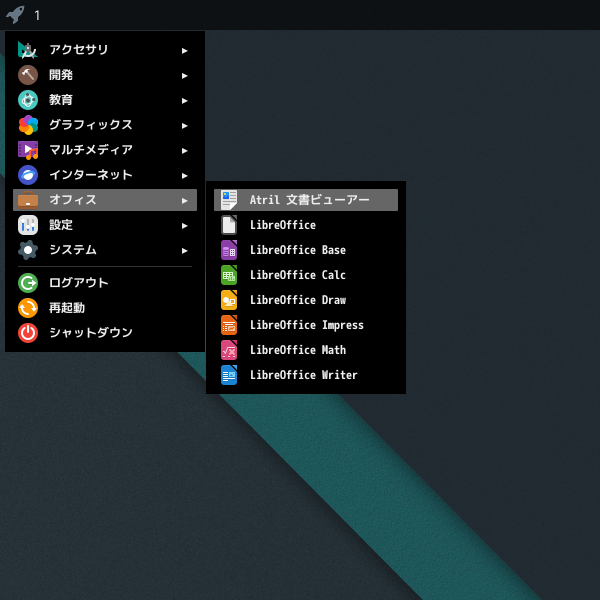Click the アクセサリ category icon

tap(28, 50)
